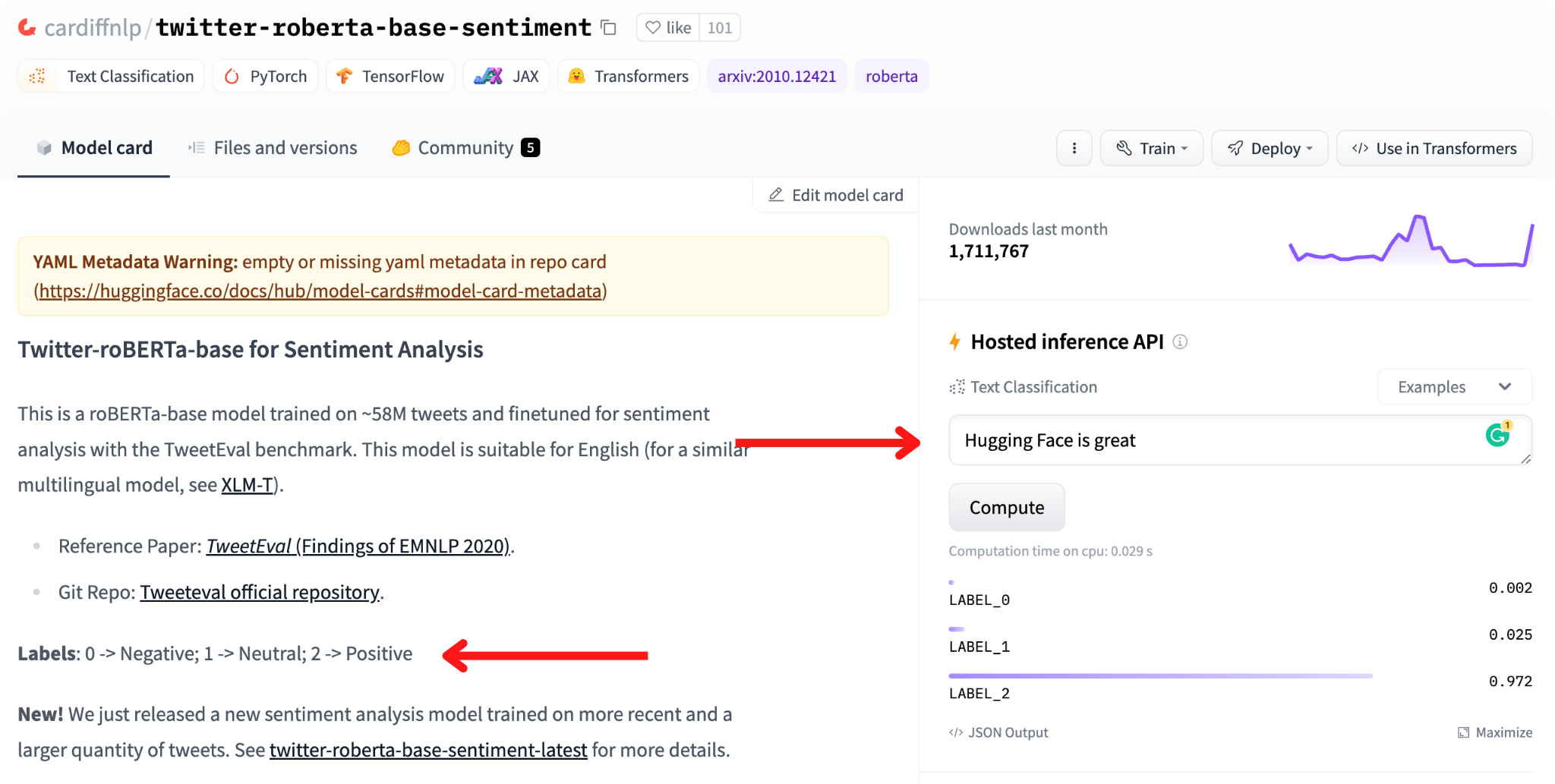Open the TweetEval Findings of EMNLP 2020 link
The width and height of the screenshot is (1555, 784).
(358, 546)
